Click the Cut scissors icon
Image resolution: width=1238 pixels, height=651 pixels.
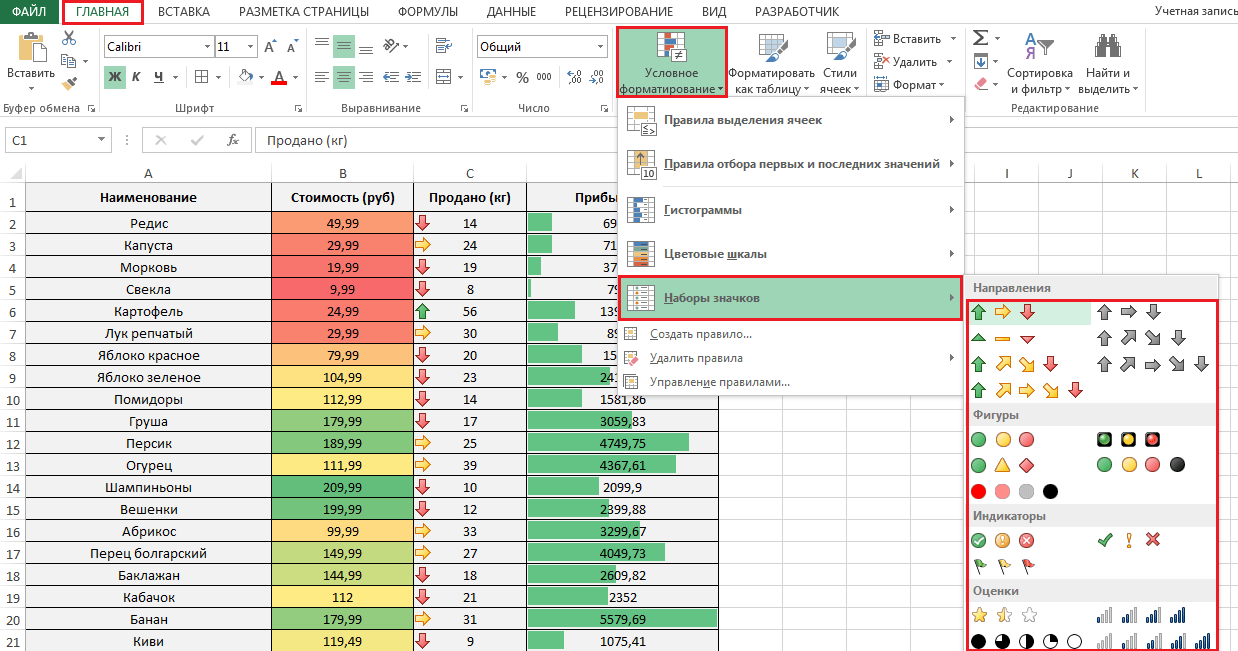tap(69, 38)
